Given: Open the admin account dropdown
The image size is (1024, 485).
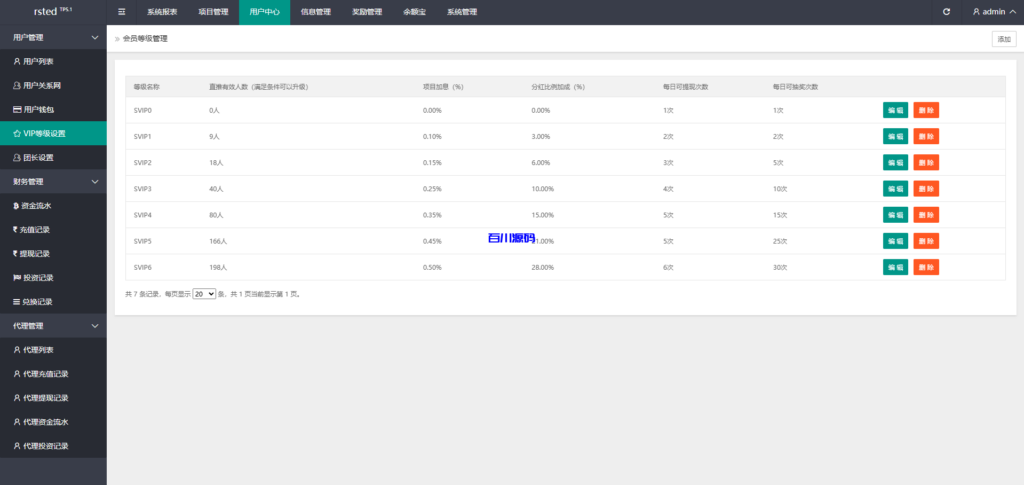Looking at the screenshot, I should point(994,12).
